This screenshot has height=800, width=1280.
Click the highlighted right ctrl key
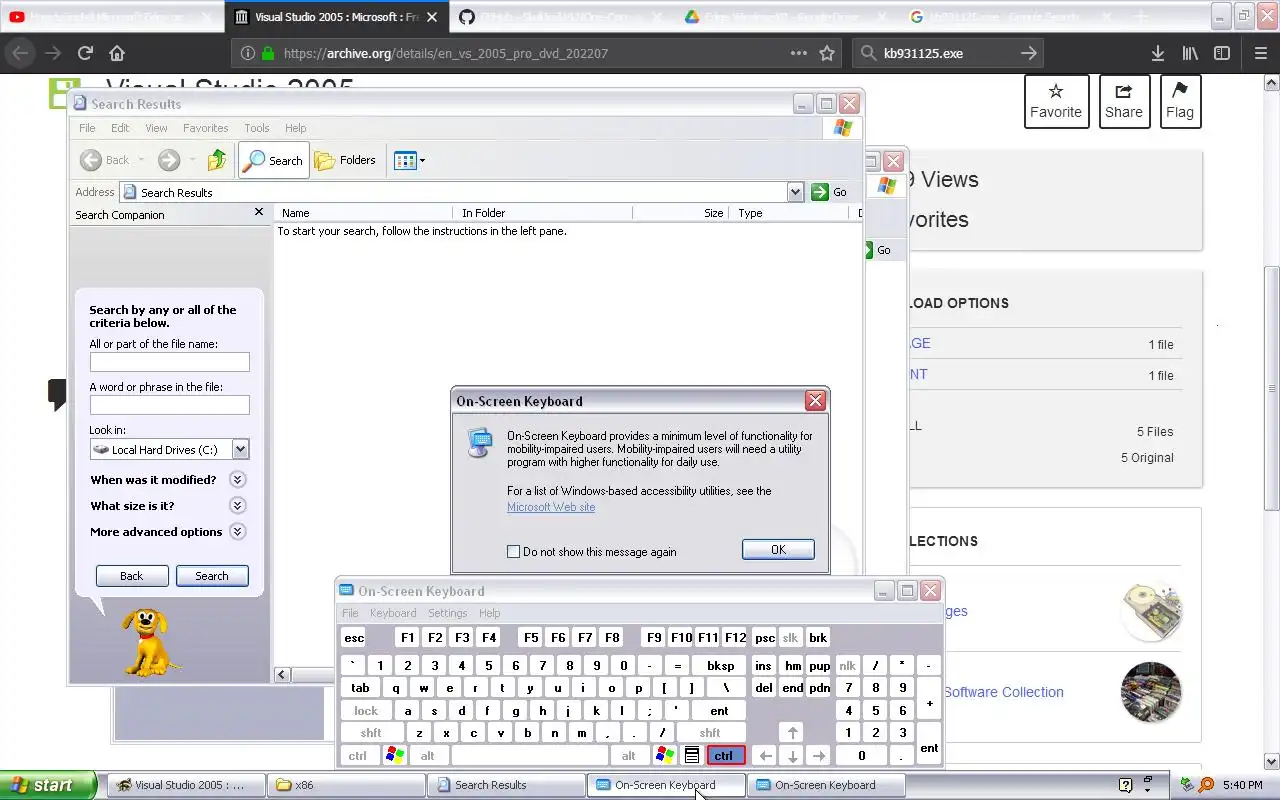click(726, 756)
